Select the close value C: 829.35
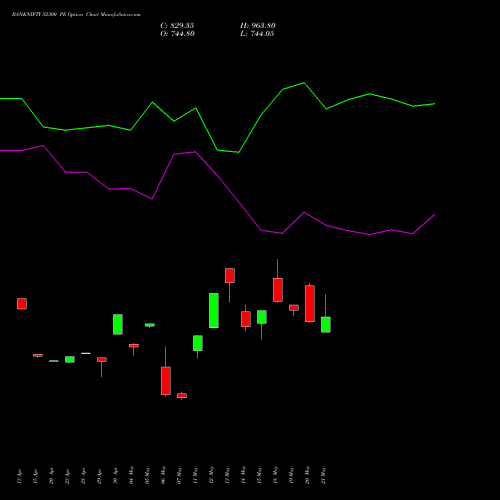 click(177, 26)
